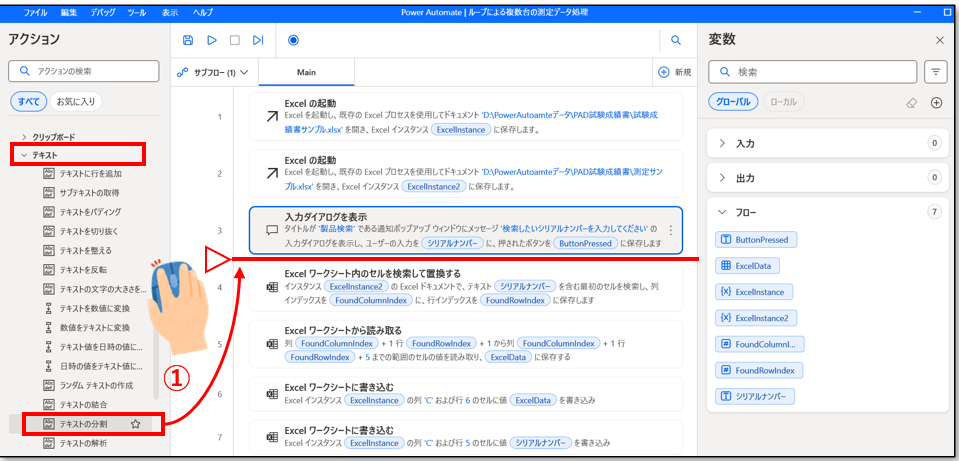Click the お気に入り favorites button
The height and width of the screenshot is (461, 959).
click(x=78, y=101)
